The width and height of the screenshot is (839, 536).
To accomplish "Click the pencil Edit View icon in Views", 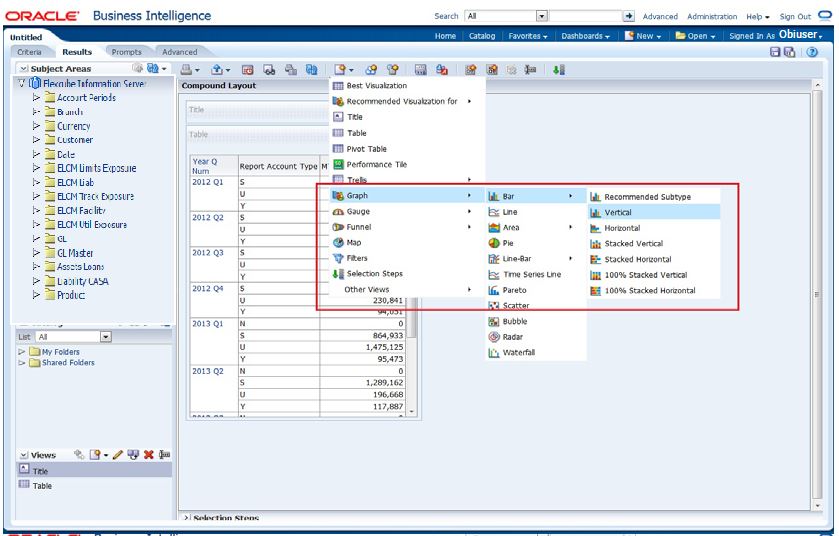I will click(118, 455).
